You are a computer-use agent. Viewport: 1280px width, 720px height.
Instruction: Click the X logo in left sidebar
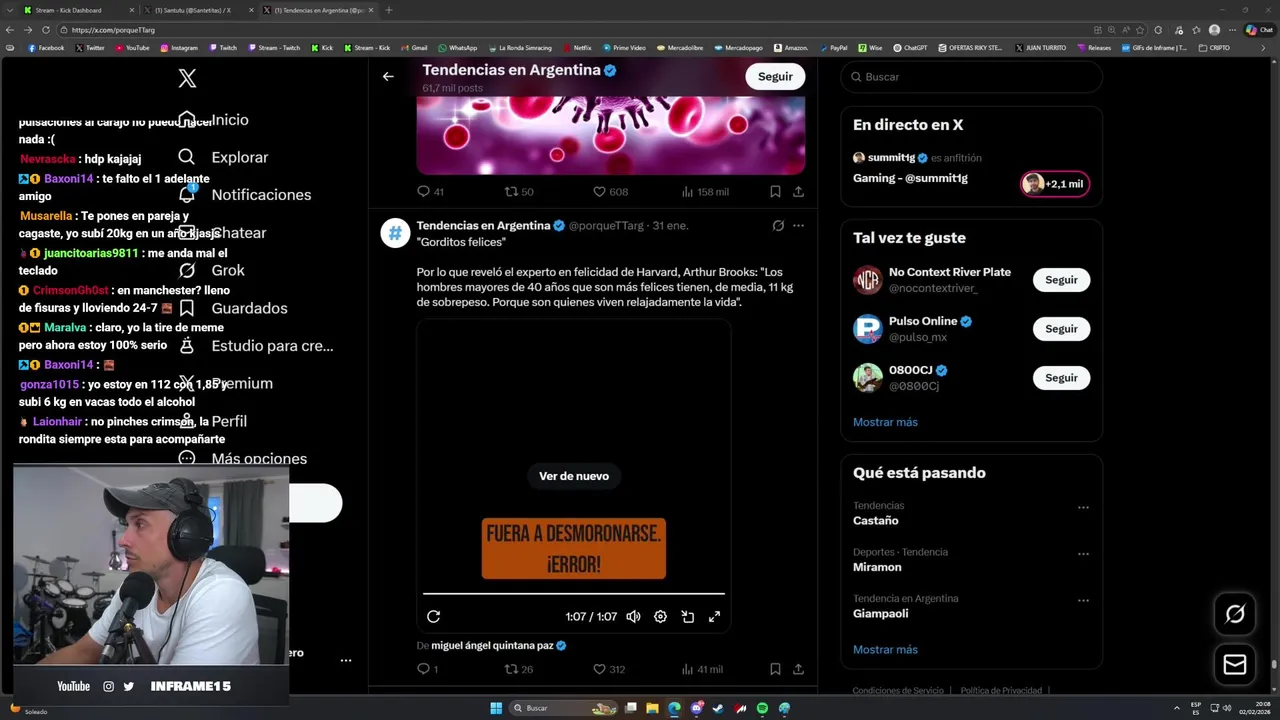click(187, 79)
